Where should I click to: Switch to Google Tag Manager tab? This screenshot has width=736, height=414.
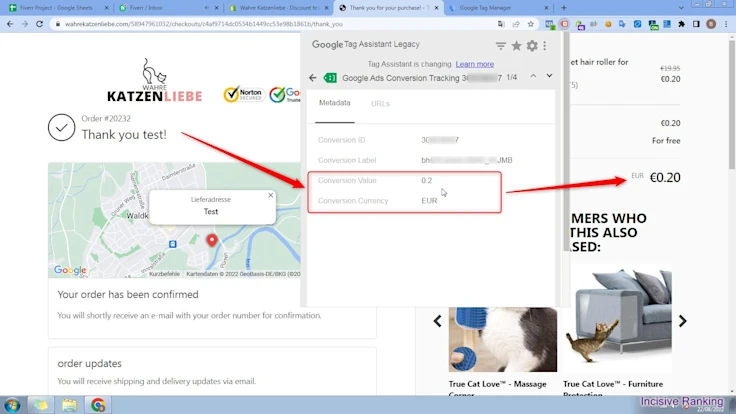498,8
